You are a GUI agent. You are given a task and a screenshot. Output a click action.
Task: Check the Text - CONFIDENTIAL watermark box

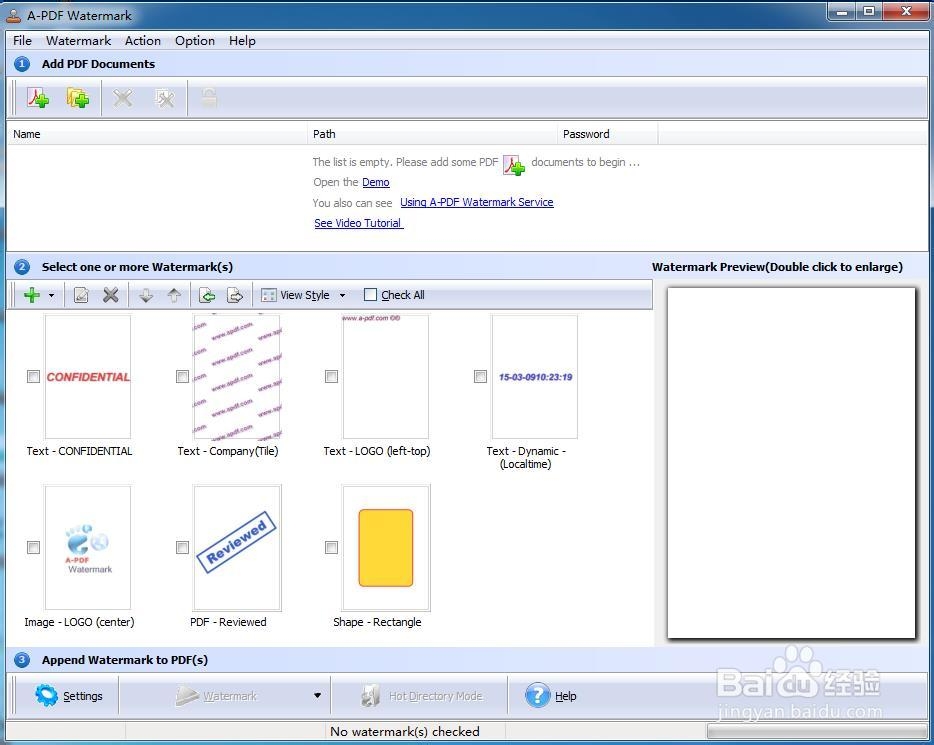[x=33, y=376]
